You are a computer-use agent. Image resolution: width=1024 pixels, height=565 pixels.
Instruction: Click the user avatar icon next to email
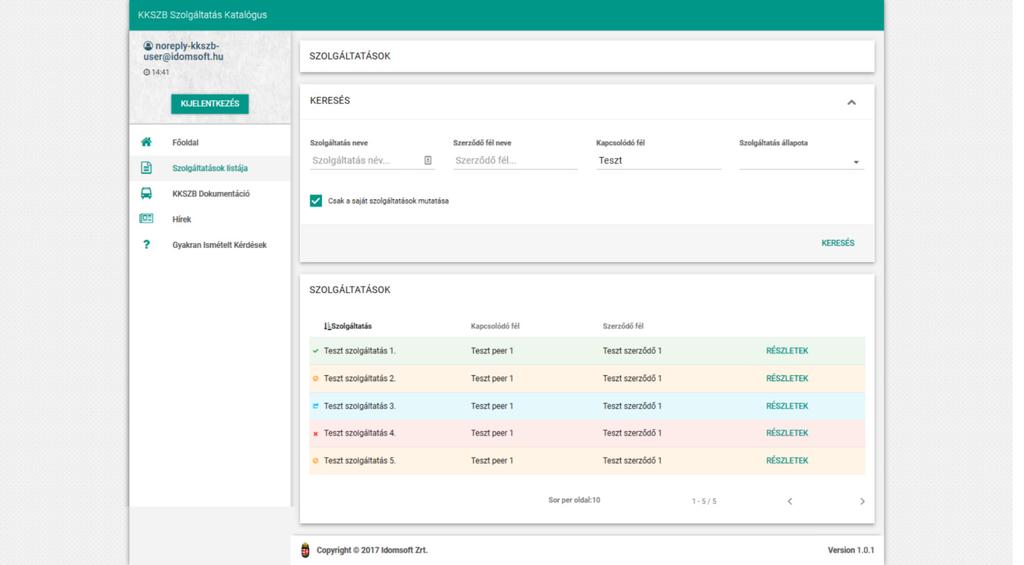click(x=148, y=46)
